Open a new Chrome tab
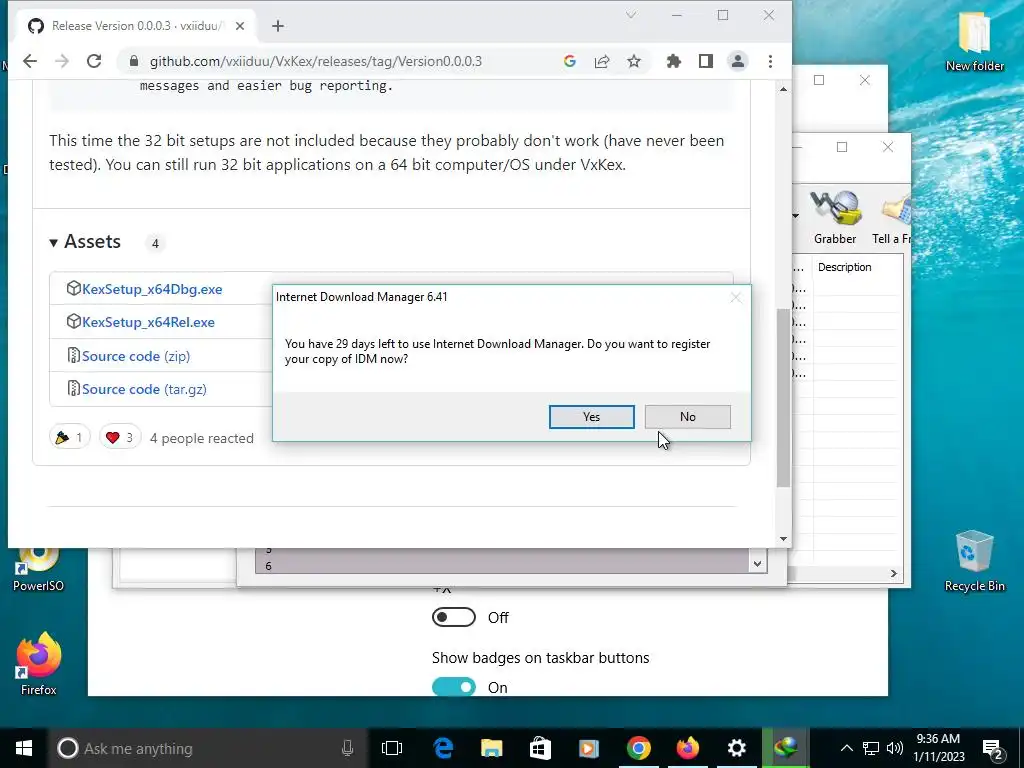 click(x=278, y=26)
